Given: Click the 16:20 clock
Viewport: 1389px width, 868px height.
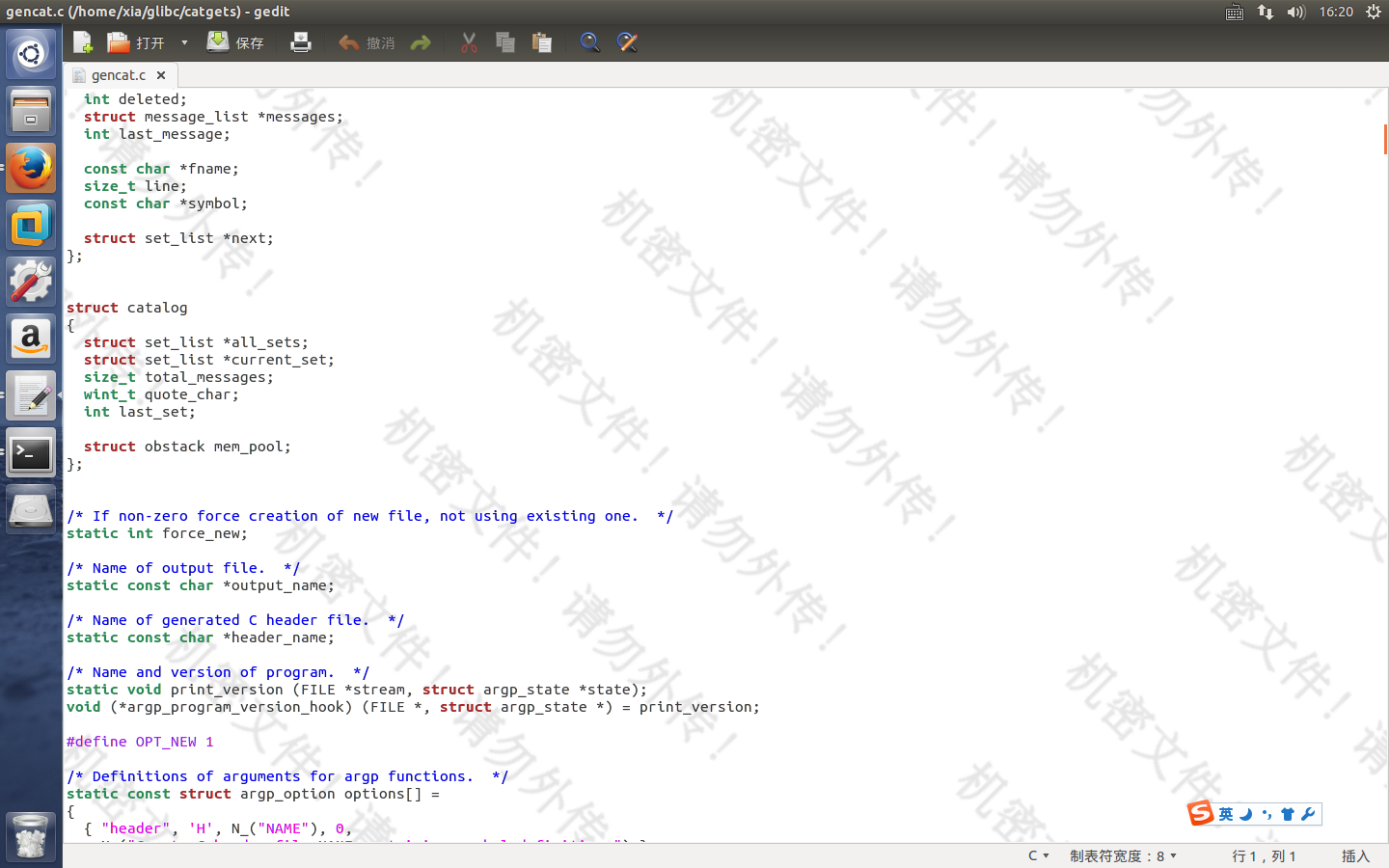Looking at the screenshot, I should tap(1336, 12).
